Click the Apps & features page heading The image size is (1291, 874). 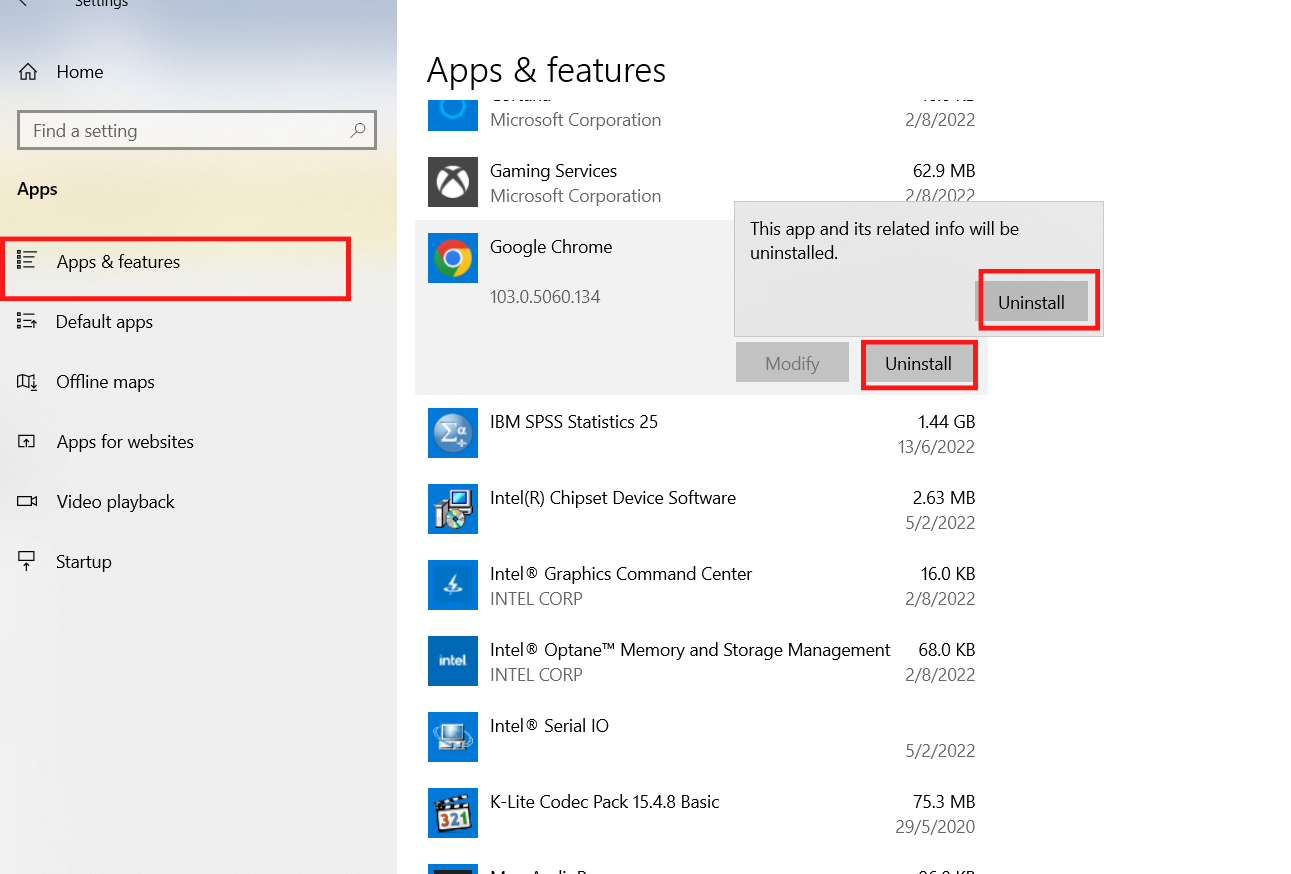[x=546, y=70]
